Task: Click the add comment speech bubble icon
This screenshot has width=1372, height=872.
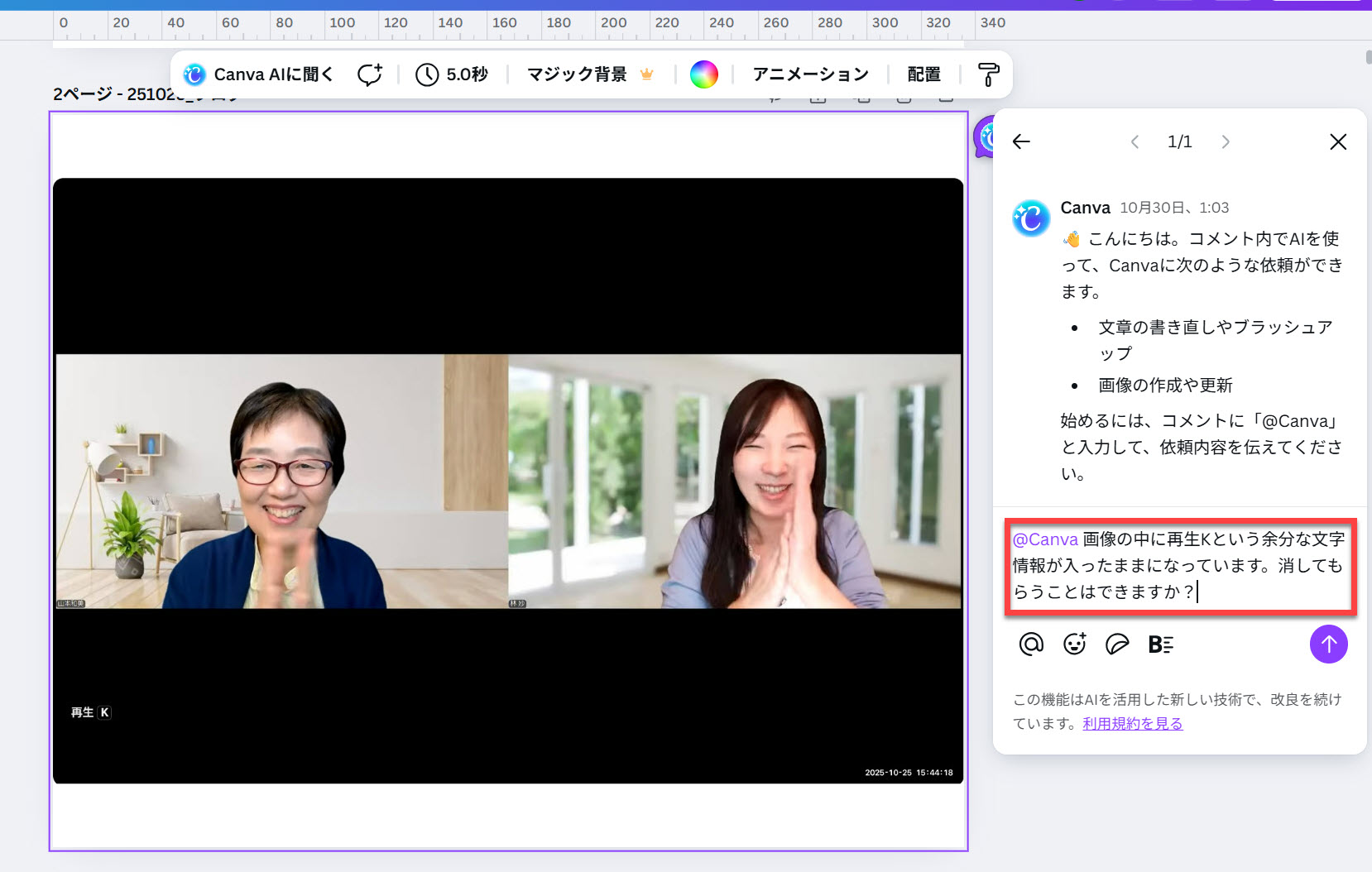Action: tap(370, 74)
